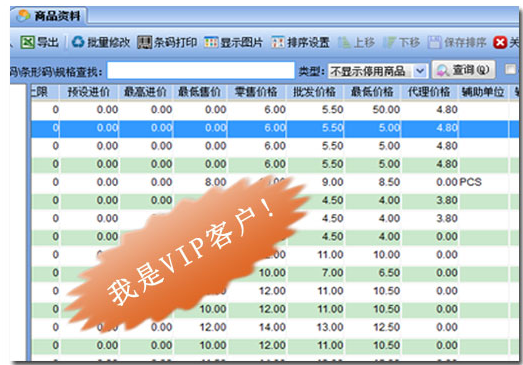Viewport: 523px width, 365px height.
Task: Click the 8.50 cell in 最低价格 column
Action: (372, 182)
